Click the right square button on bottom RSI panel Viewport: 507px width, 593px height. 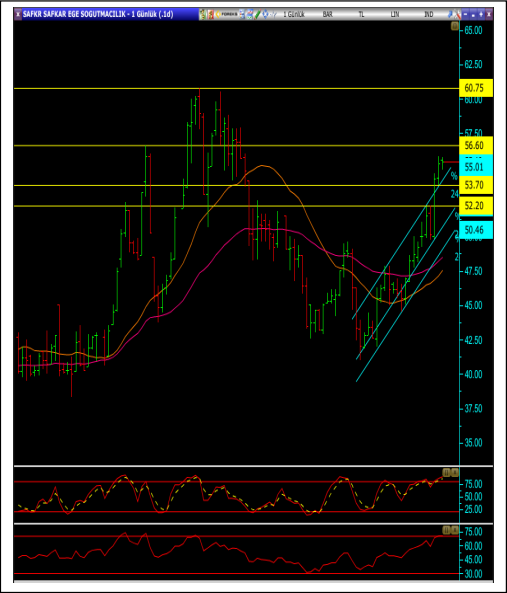(x=455, y=530)
